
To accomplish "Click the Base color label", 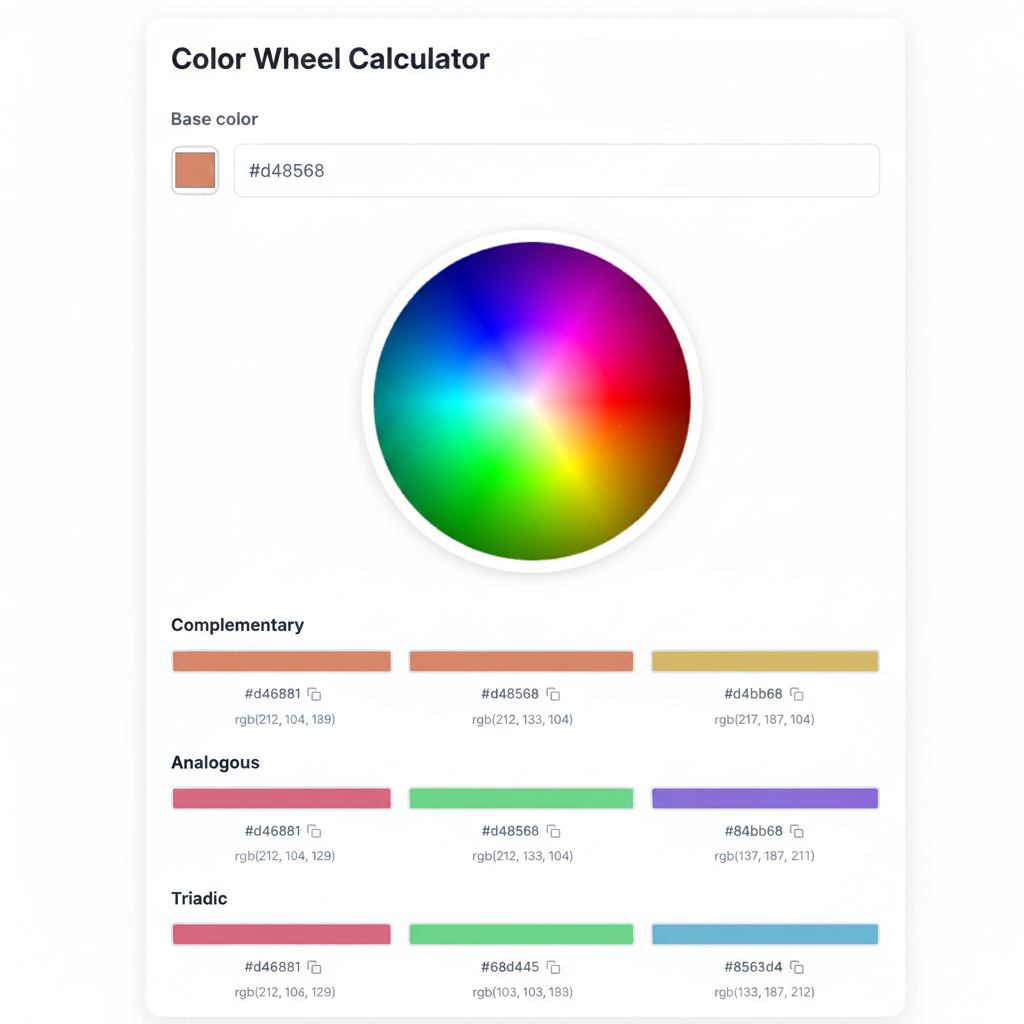I will (x=214, y=119).
